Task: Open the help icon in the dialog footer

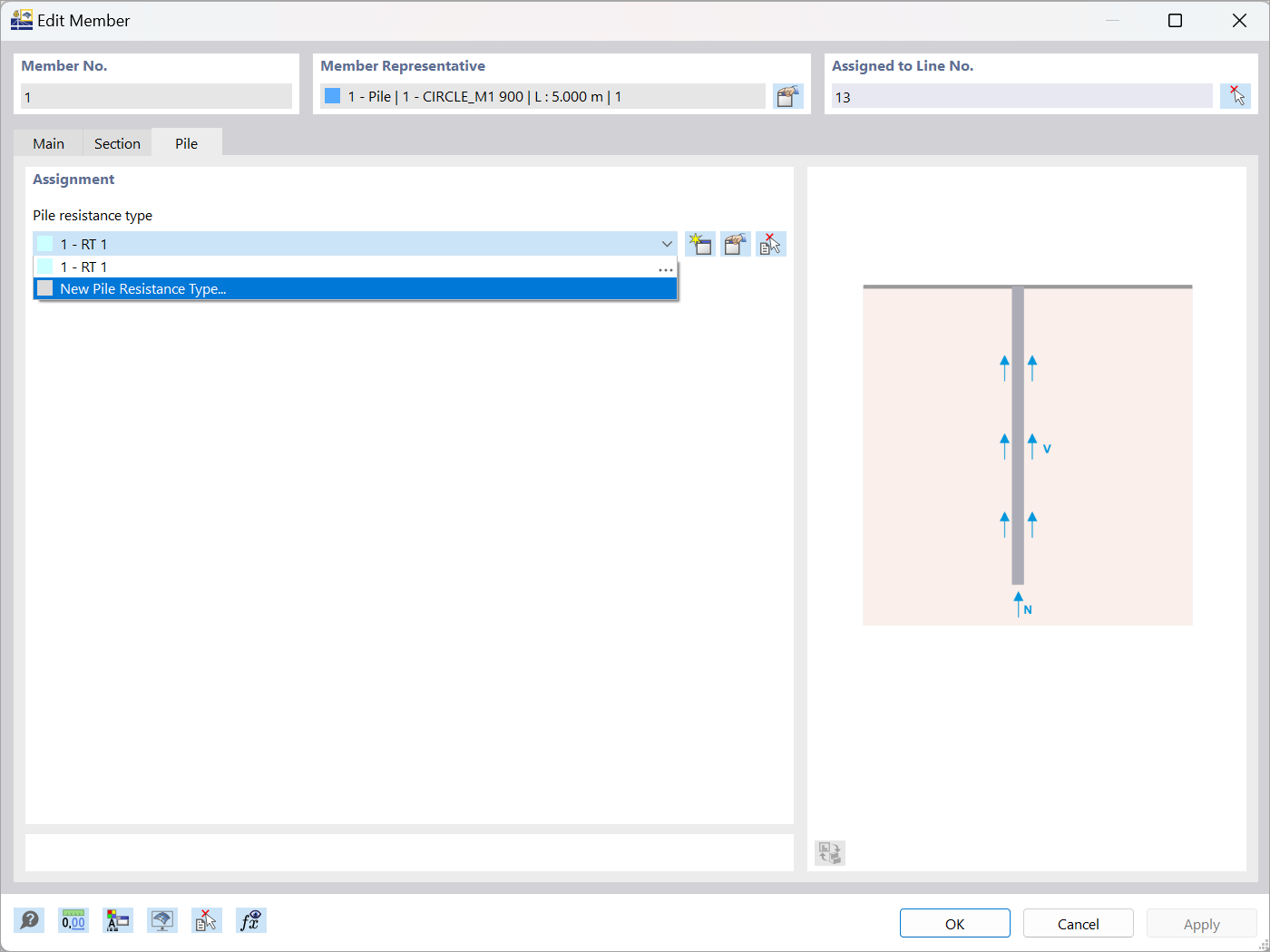Action: coord(29,920)
